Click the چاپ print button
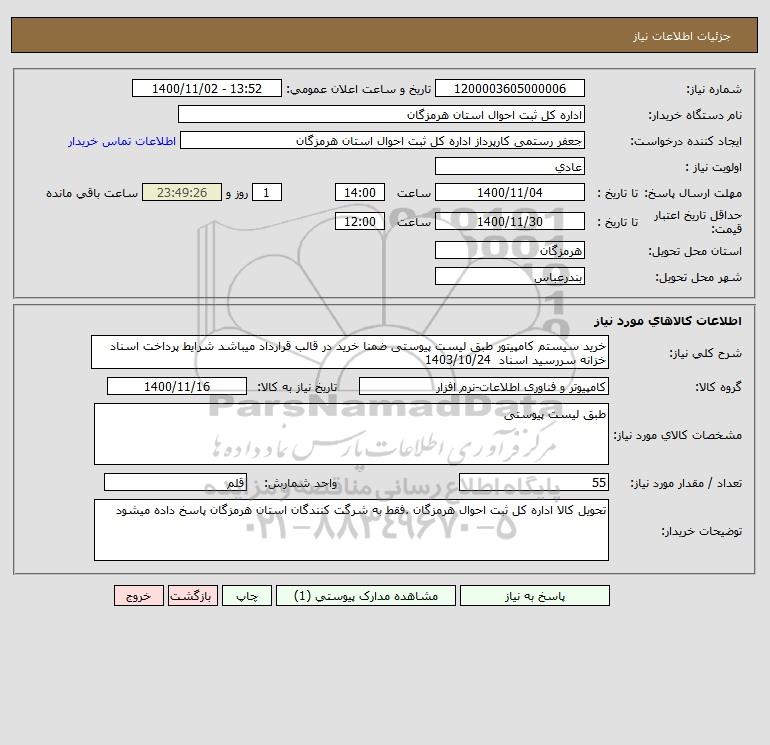 pyautogui.click(x=247, y=596)
